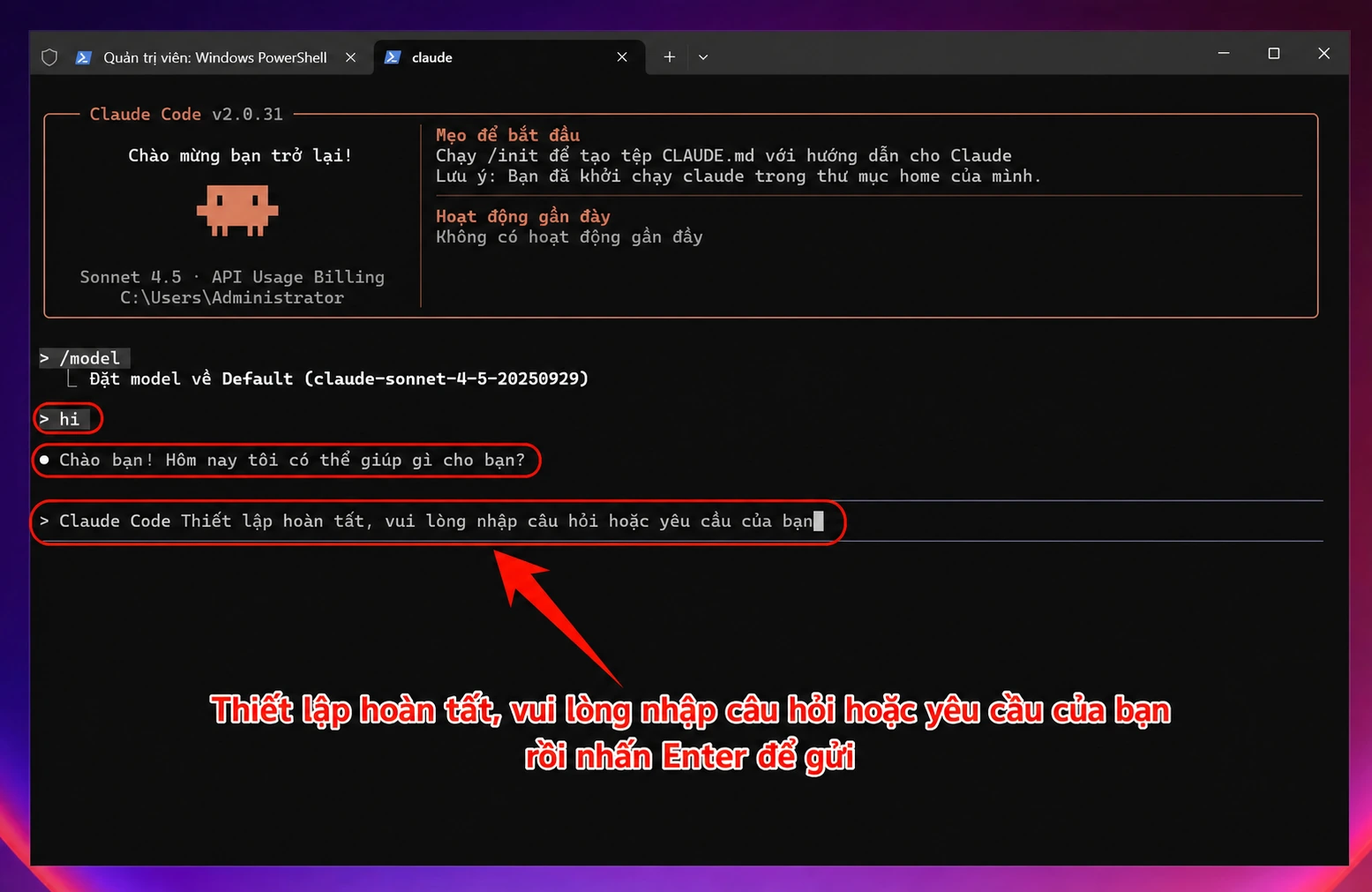Click the 'Sonnet 4.5 · API Usage Billing' line
The image size is (1372, 892).
(x=232, y=277)
